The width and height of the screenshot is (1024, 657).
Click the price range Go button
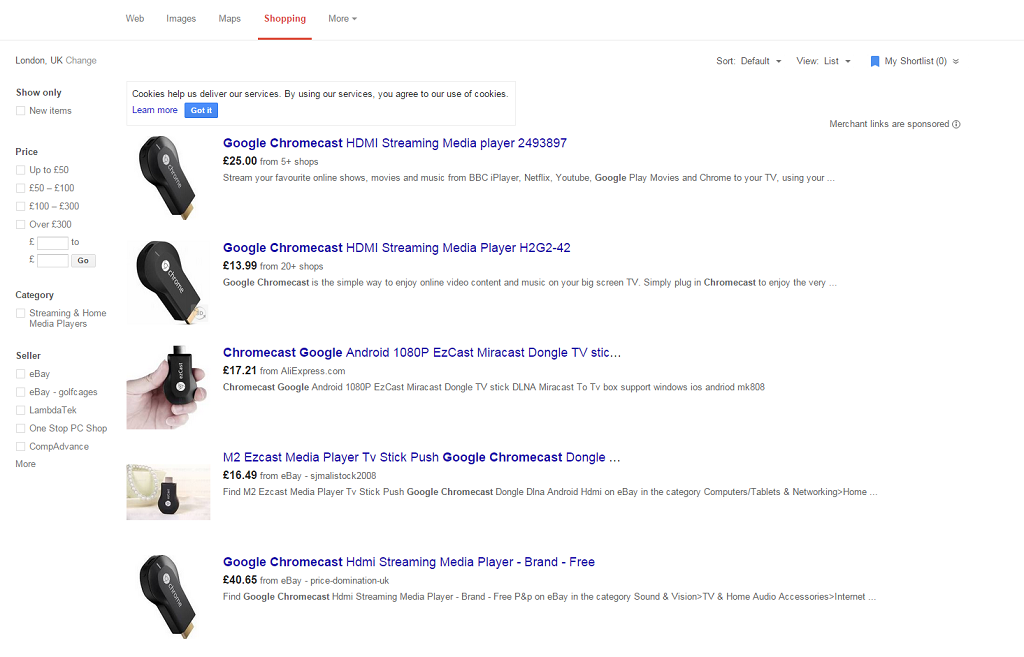83,261
